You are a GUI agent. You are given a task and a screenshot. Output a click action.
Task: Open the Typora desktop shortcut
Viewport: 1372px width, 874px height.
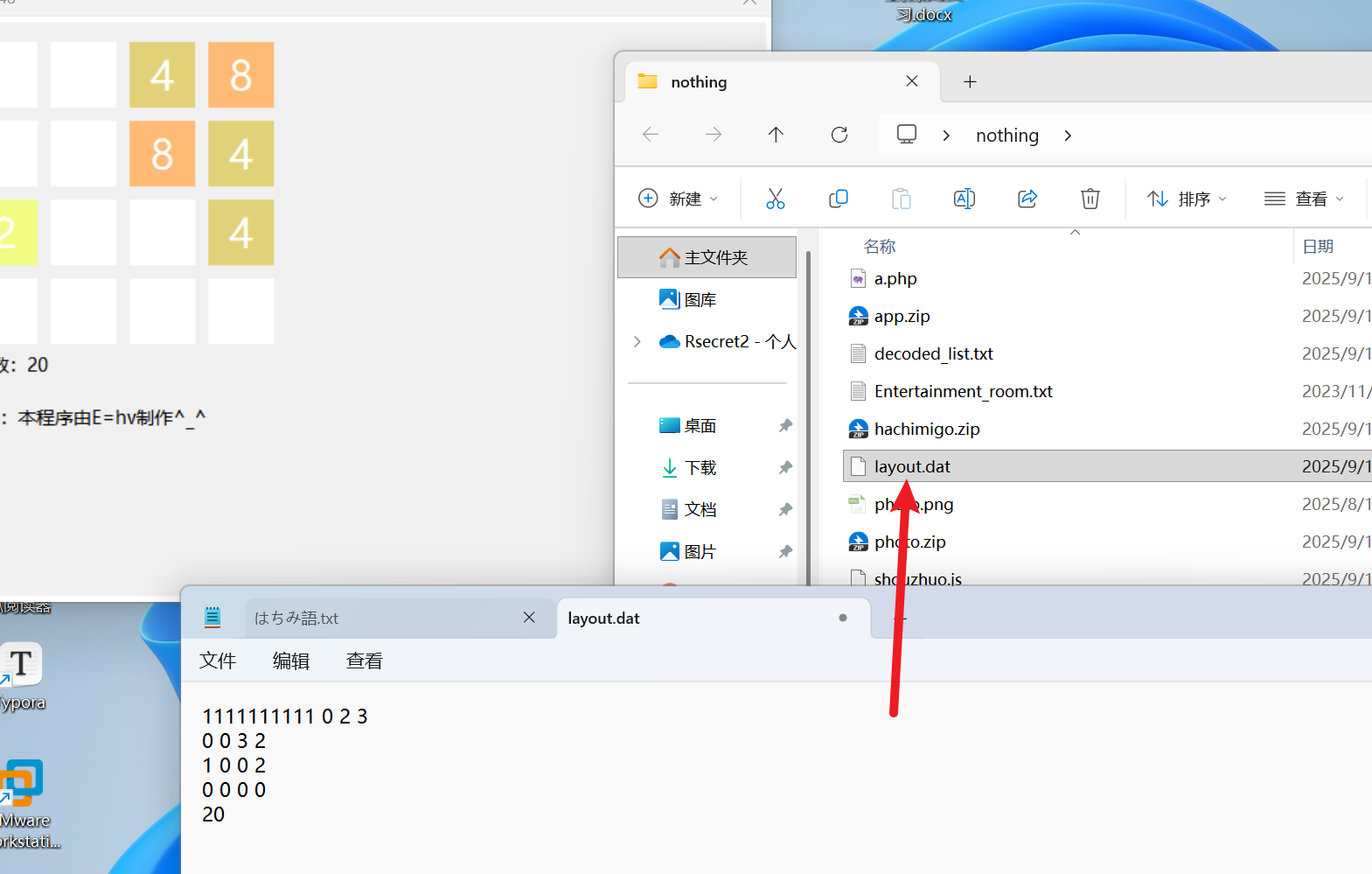click(x=21, y=676)
